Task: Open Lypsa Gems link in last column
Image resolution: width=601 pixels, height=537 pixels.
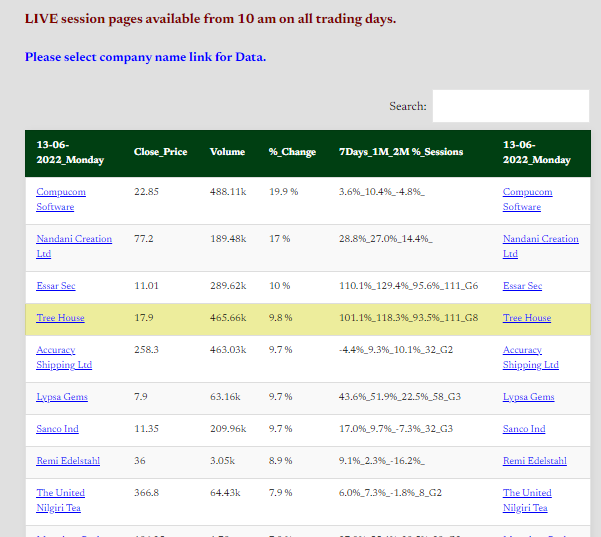Action: (529, 397)
